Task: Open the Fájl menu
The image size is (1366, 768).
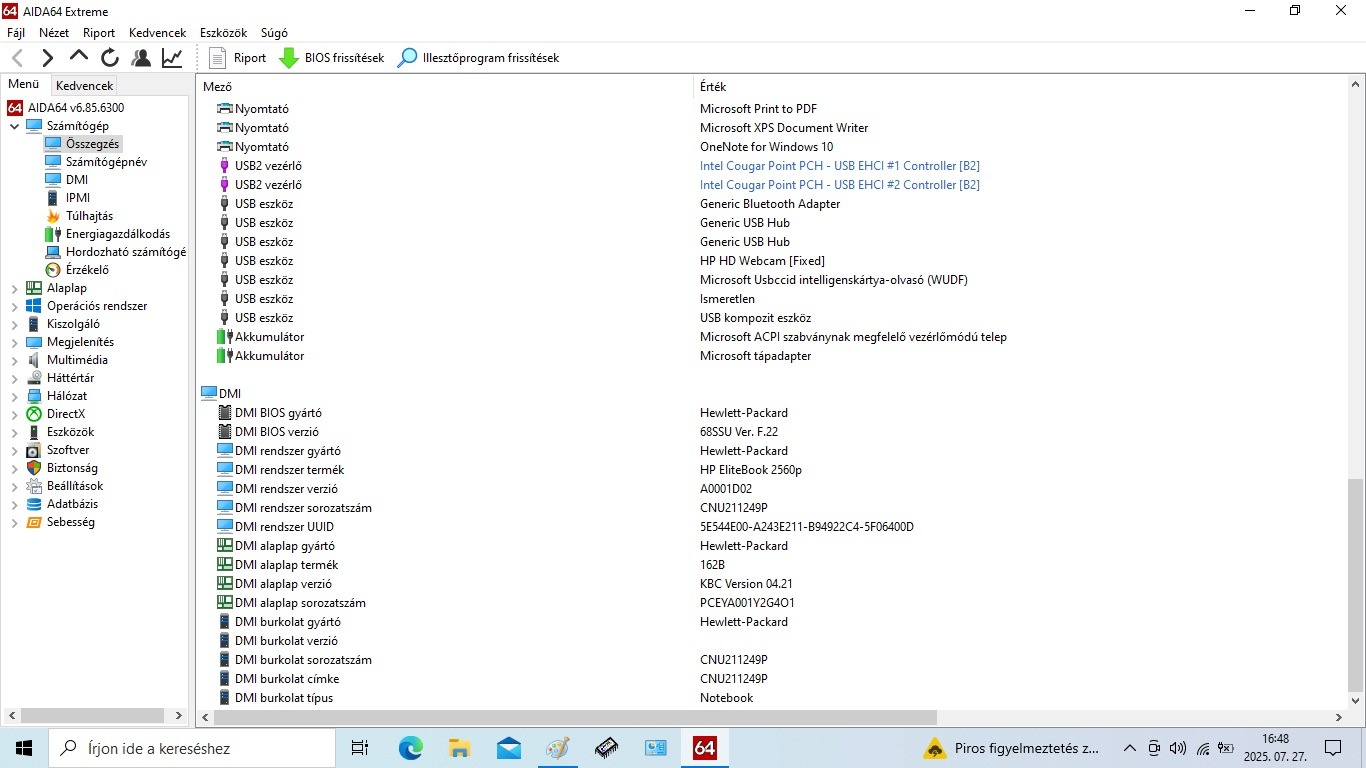Action: (x=16, y=33)
